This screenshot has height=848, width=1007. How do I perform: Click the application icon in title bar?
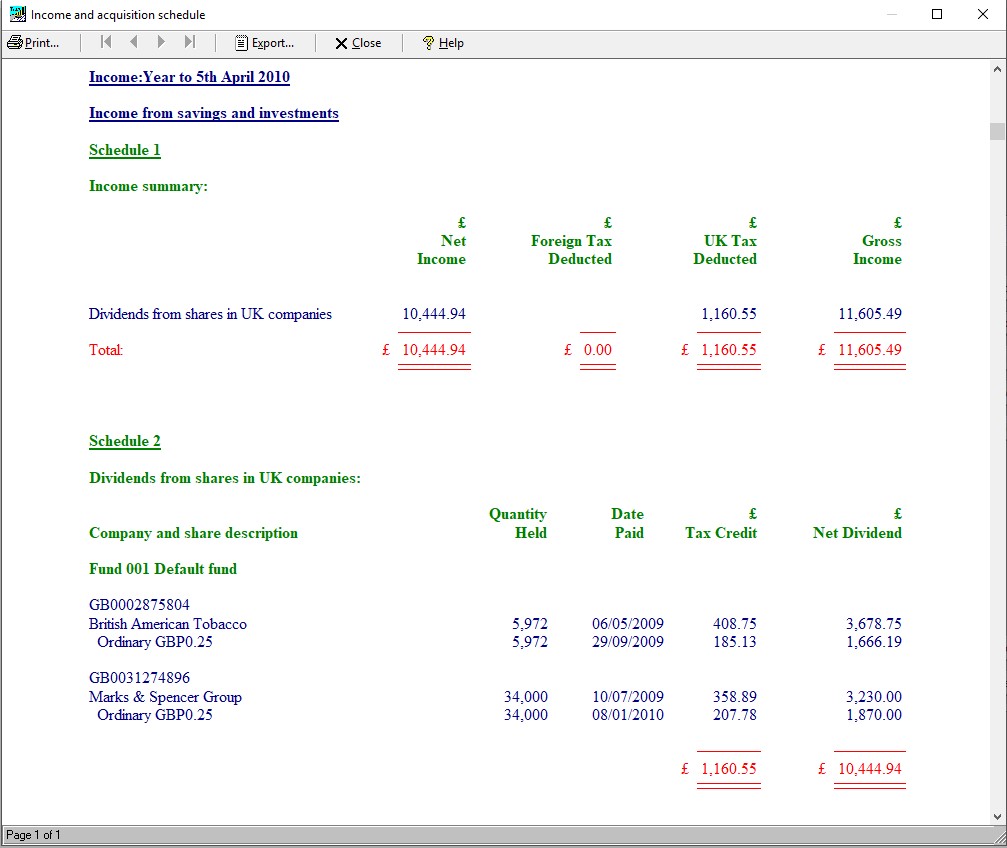[x=17, y=14]
